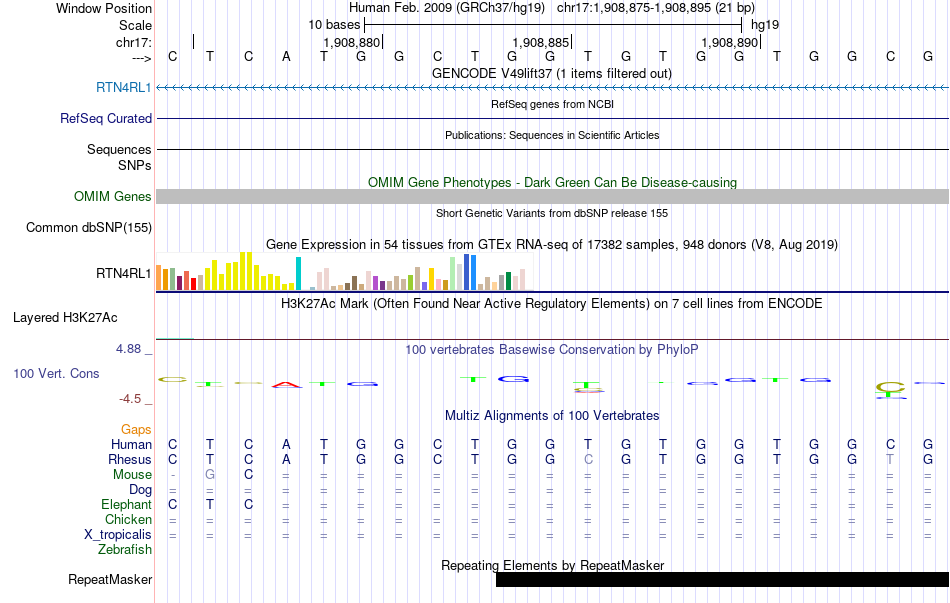Open the RefSeq Curated track label
The height and width of the screenshot is (603, 950).
pos(106,119)
